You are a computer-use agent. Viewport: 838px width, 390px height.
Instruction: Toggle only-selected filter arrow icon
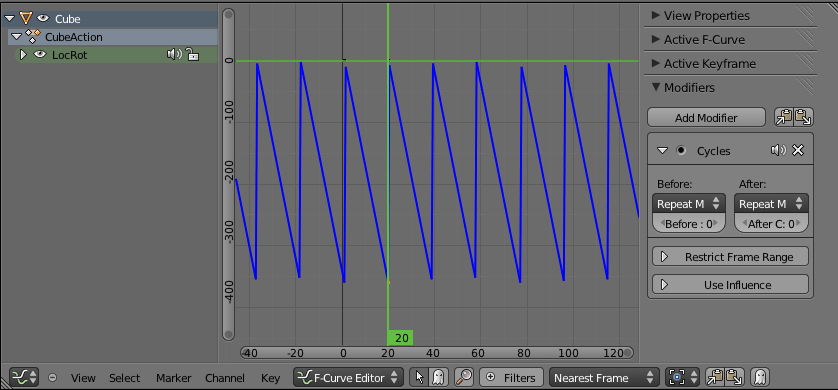[x=419, y=377]
